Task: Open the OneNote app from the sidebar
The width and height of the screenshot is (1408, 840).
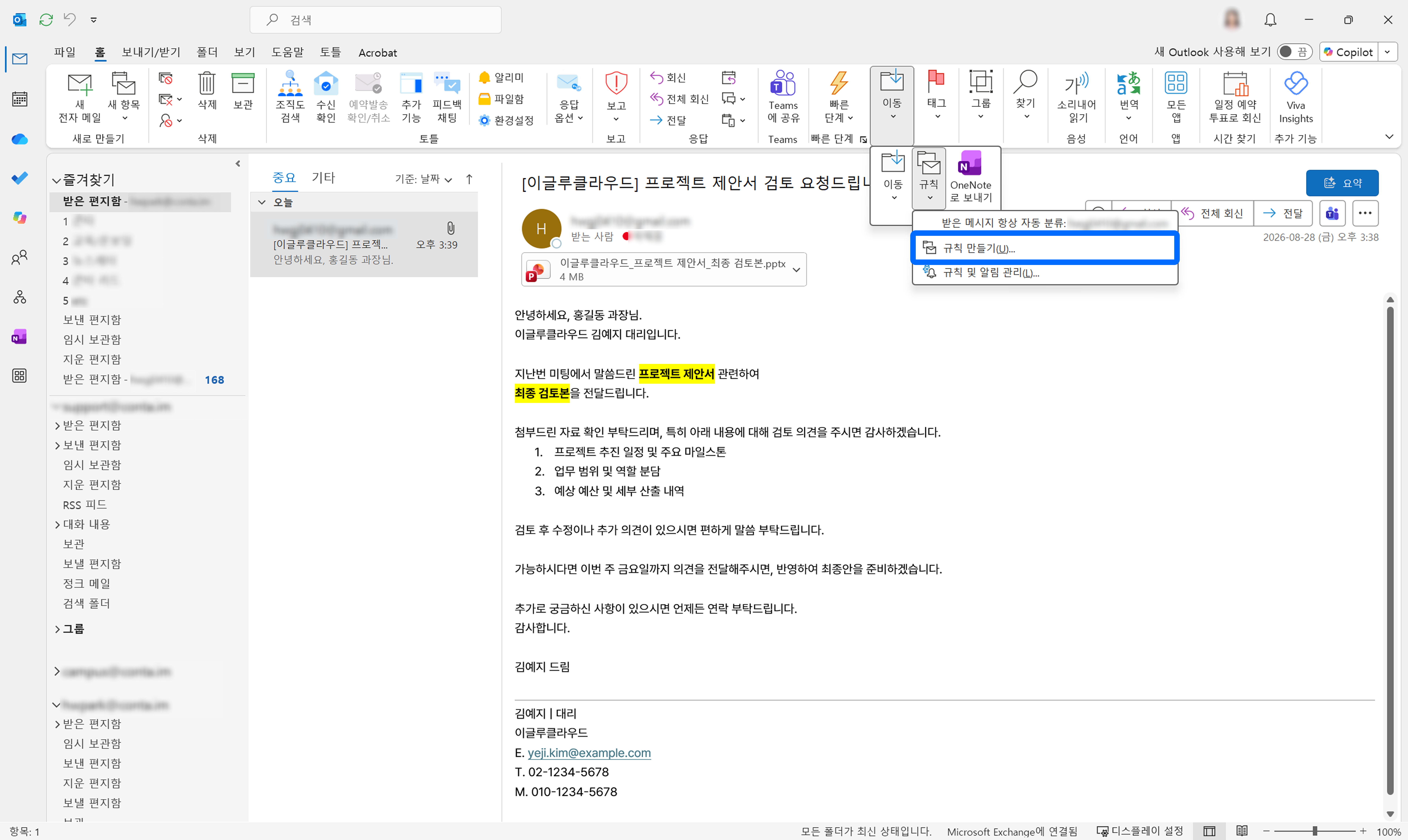Action: (x=19, y=337)
